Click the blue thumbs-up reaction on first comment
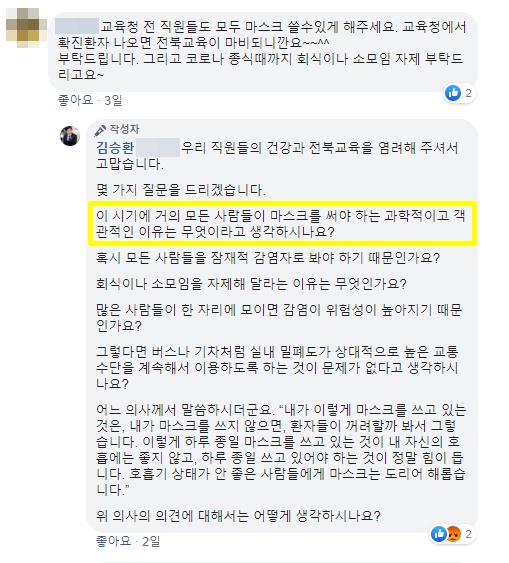This screenshot has height=563, width=509. pos(453,93)
